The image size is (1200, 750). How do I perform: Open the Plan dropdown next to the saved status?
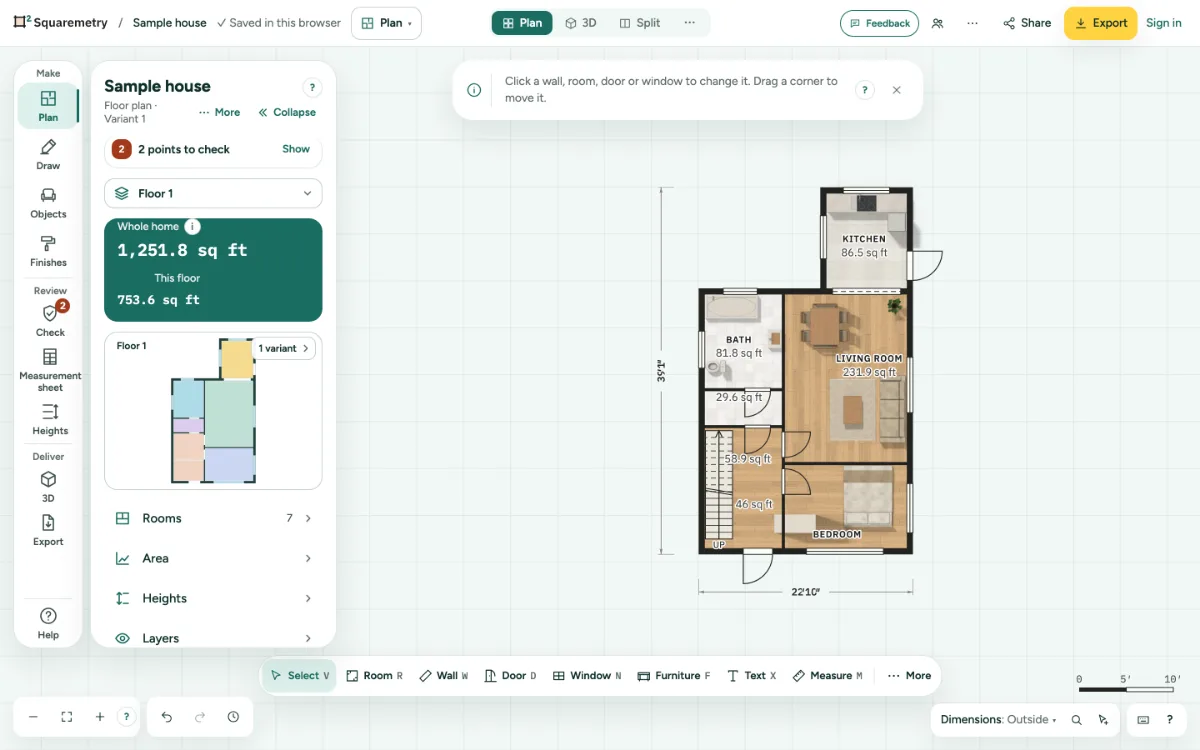click(386, 23)
